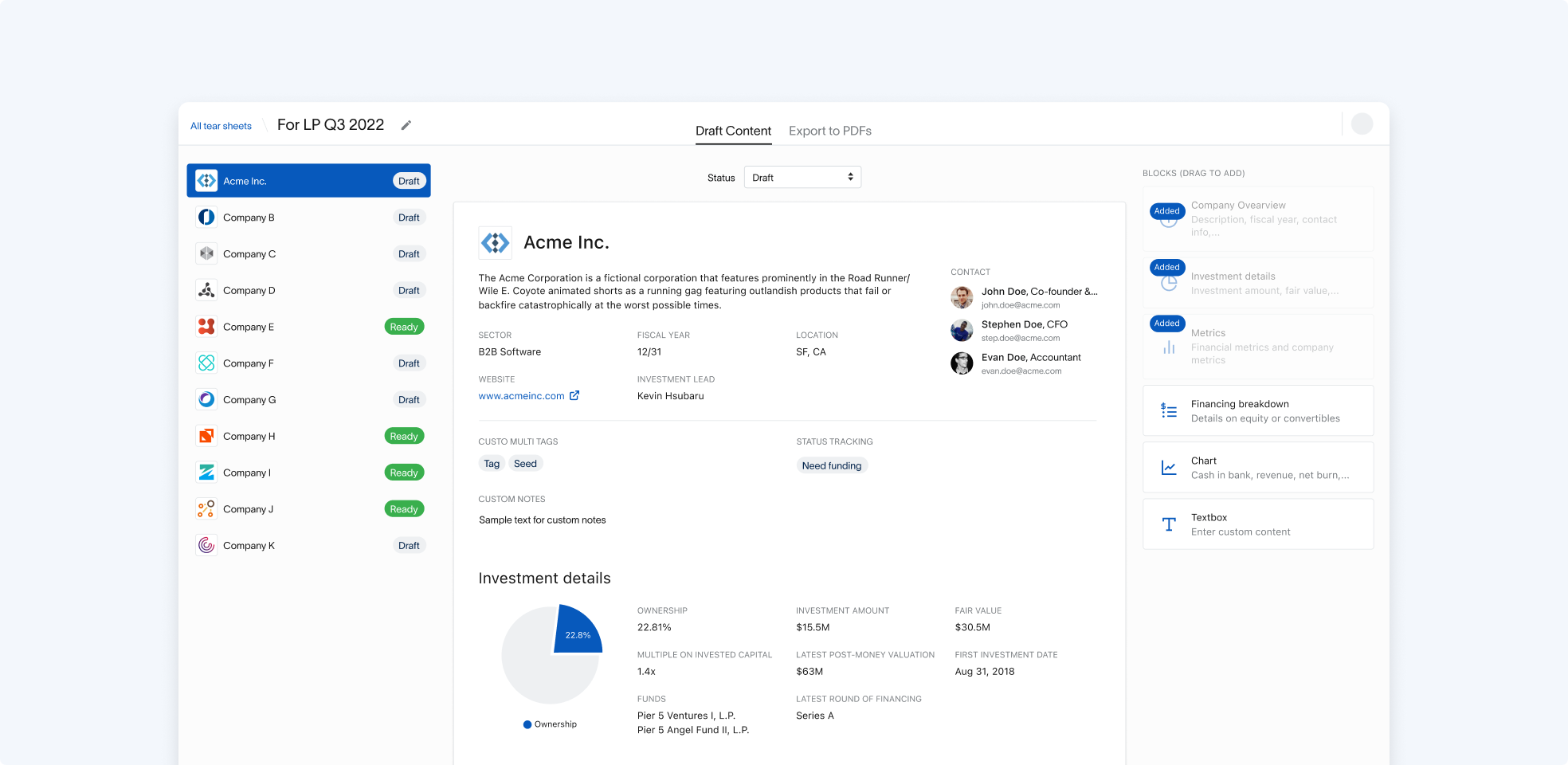Click the Added badge on Metrics block

click(1167, 323)
